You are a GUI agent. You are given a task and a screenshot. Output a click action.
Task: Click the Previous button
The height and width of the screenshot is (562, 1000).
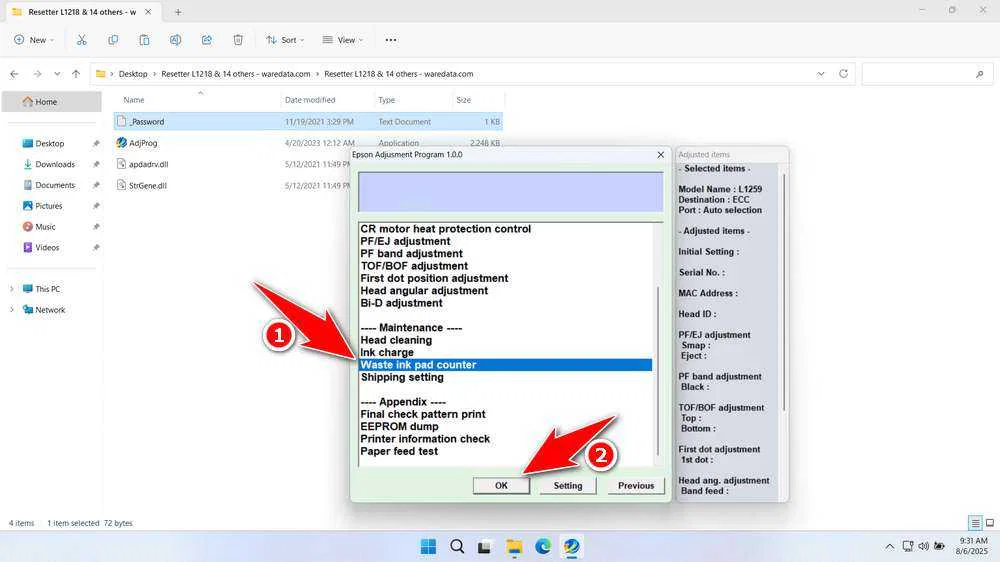(x=635, y=486)
